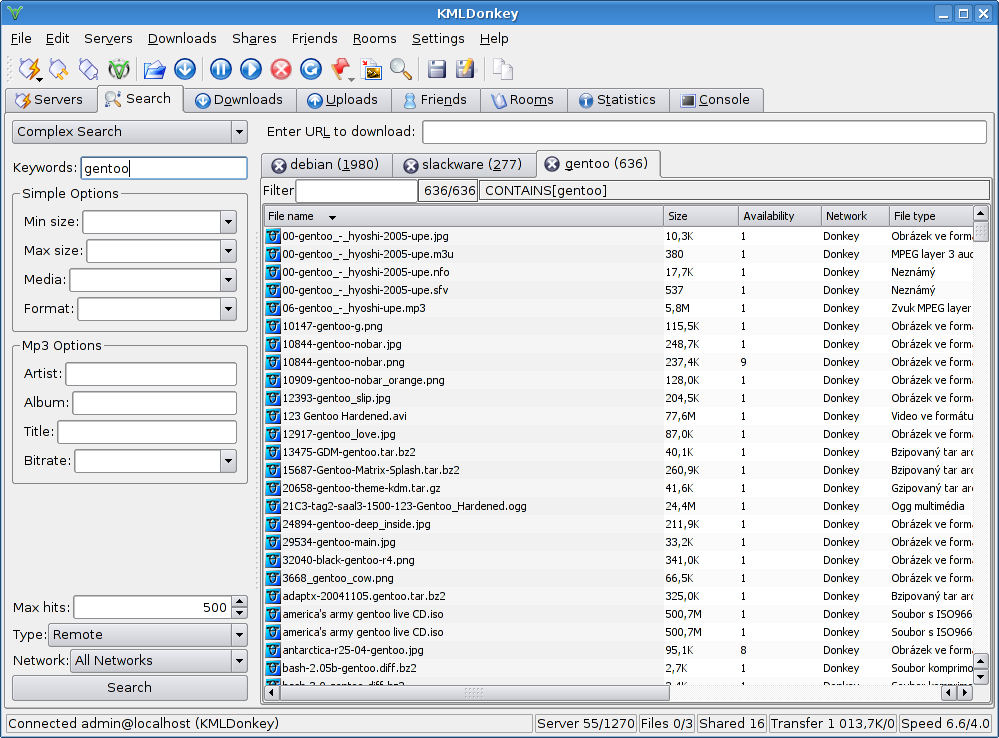Sort results by the Availability column header

pos(779,216)
